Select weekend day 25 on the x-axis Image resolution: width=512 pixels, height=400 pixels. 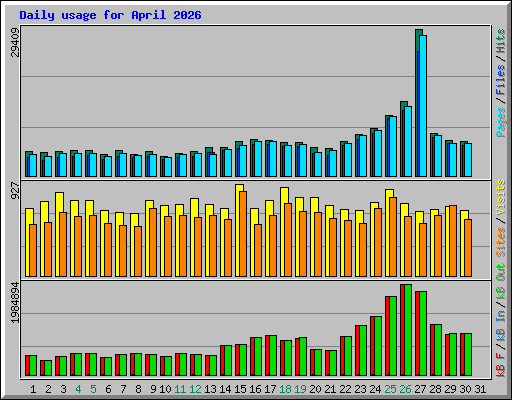(x=390, y=389)
